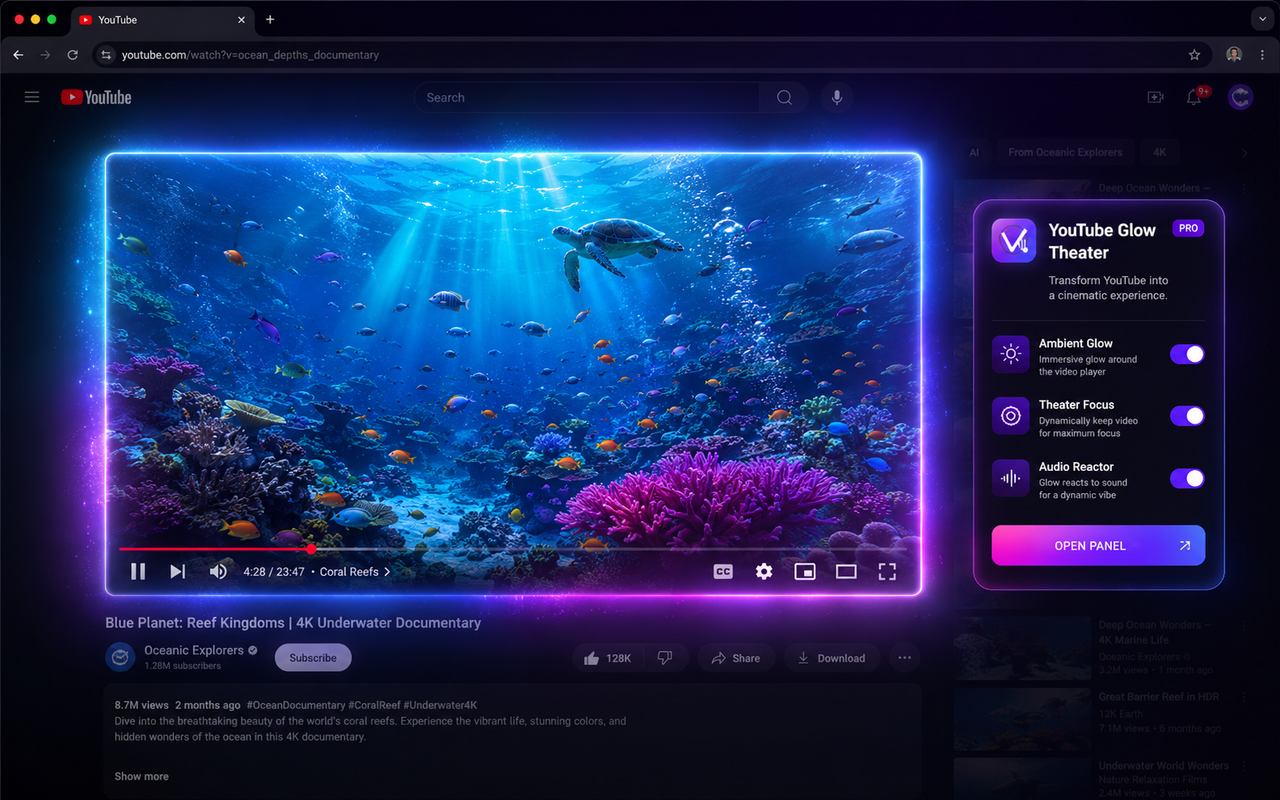Image resolution: width=1280 pixels, height=800 pixels.
Task: Go back in browser
Action: (18, 55)
